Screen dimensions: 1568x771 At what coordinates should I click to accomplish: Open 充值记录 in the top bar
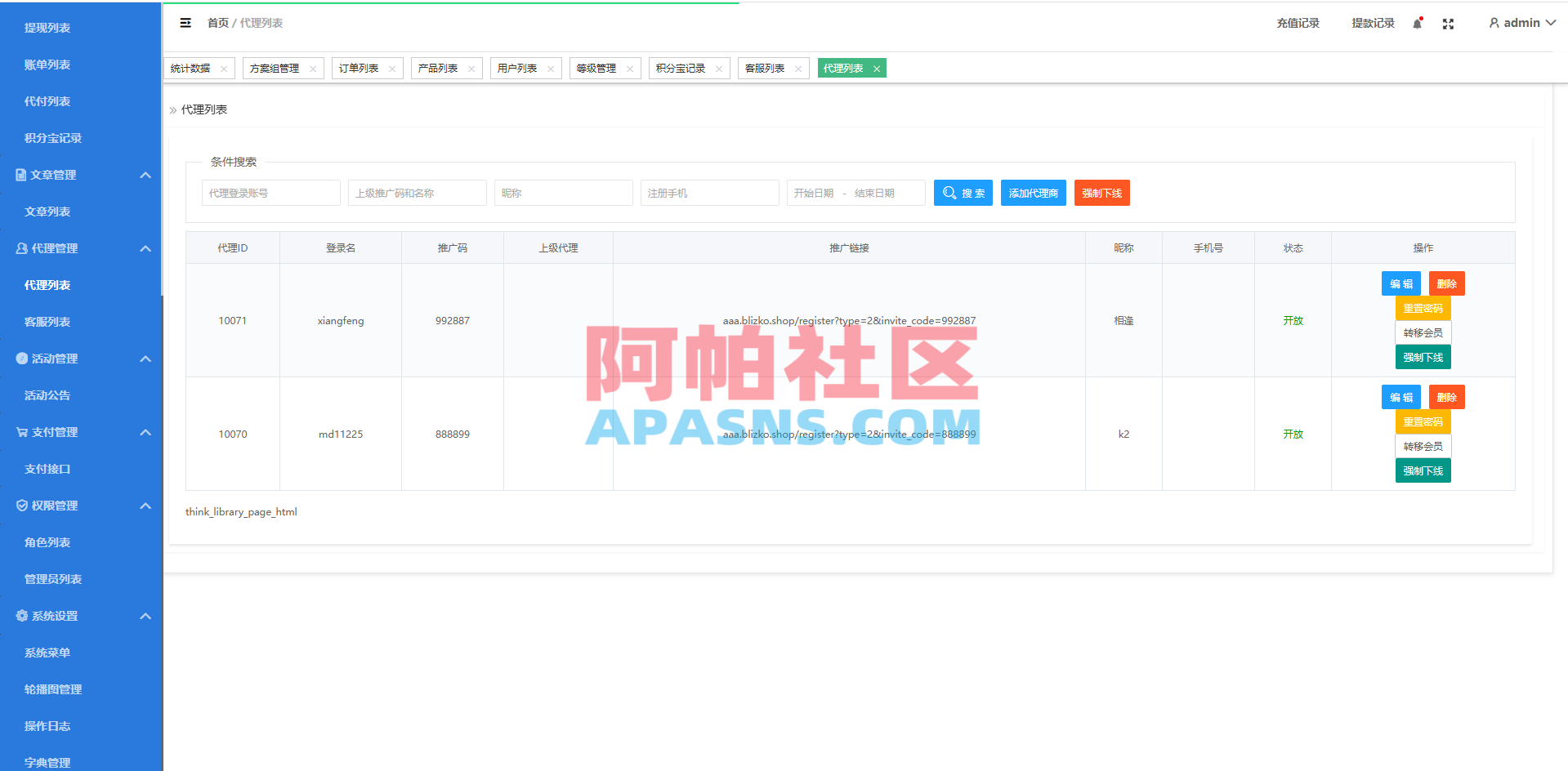[x=1298, y=23]
